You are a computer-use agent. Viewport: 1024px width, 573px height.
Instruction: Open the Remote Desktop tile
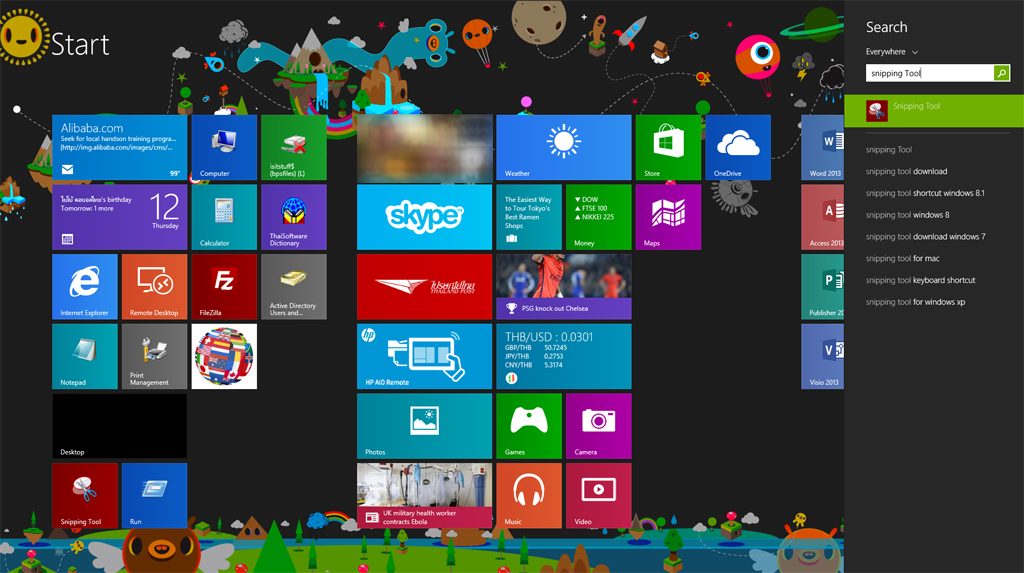coord(154,287)
